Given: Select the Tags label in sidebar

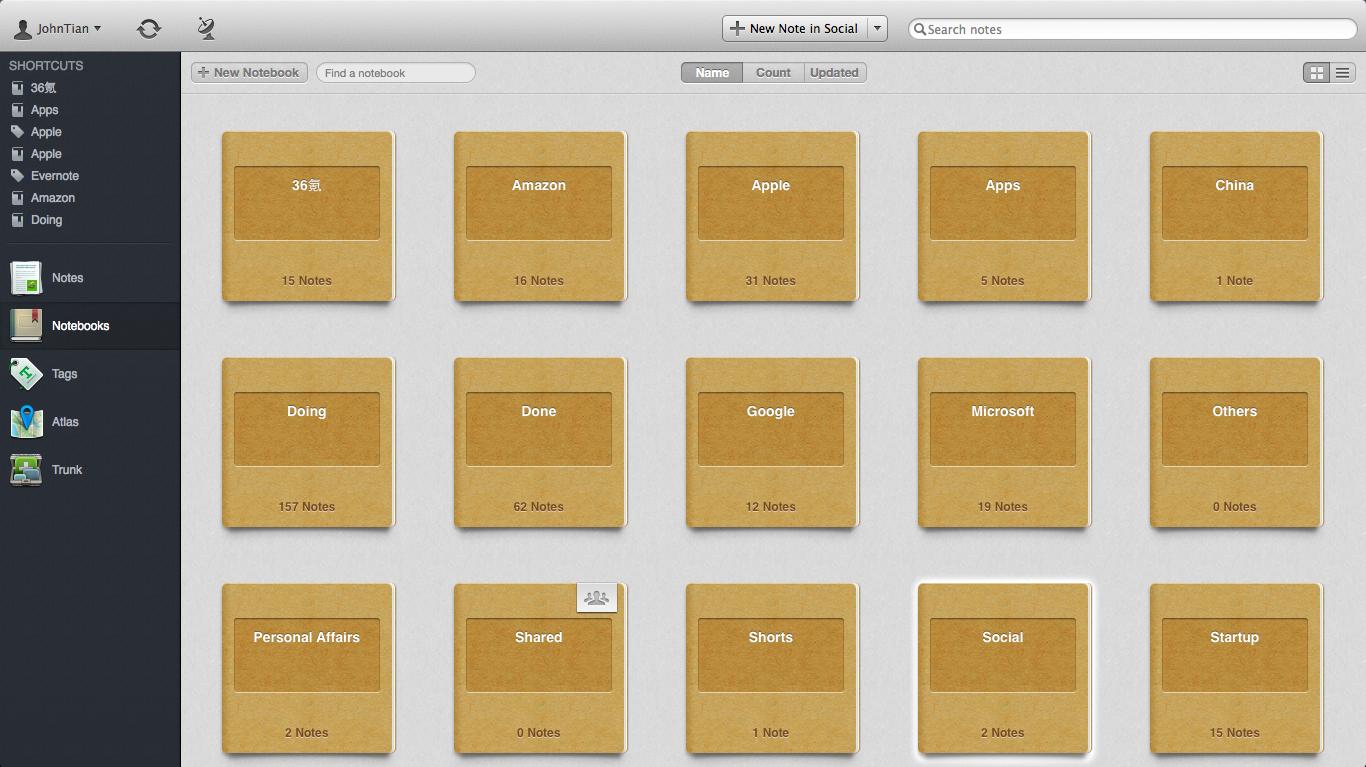Looking at the screenshot, I should tap(65, 374).
